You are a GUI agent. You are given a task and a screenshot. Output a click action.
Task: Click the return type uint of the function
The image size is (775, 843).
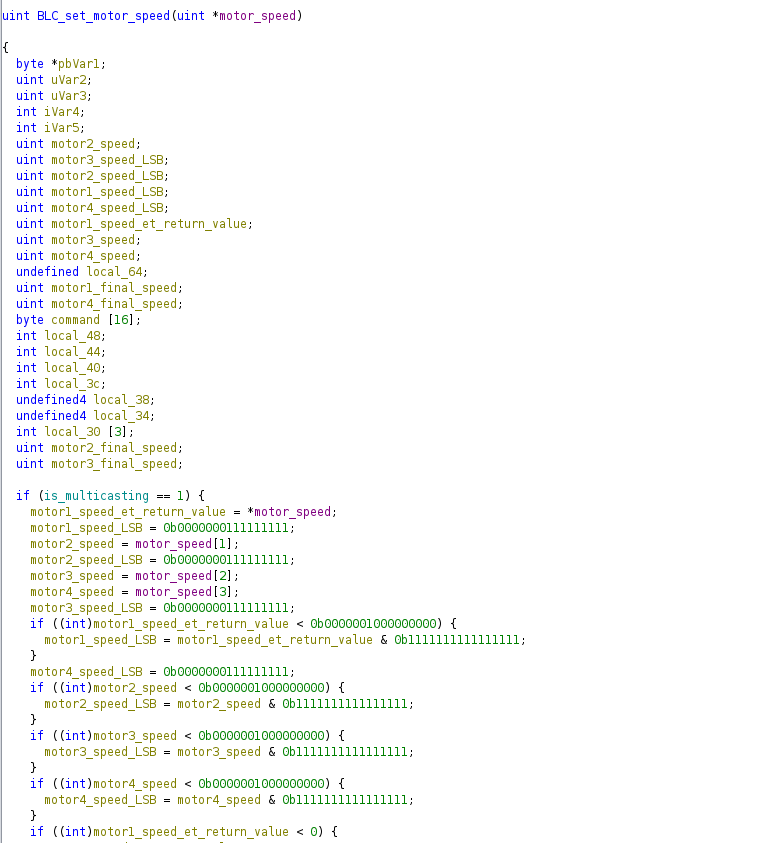[16, 16]
